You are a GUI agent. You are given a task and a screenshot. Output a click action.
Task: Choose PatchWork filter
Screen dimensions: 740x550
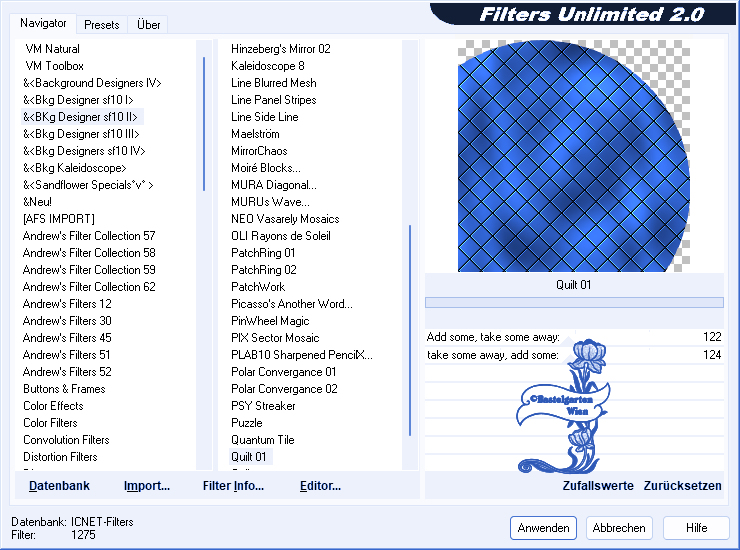258,287
